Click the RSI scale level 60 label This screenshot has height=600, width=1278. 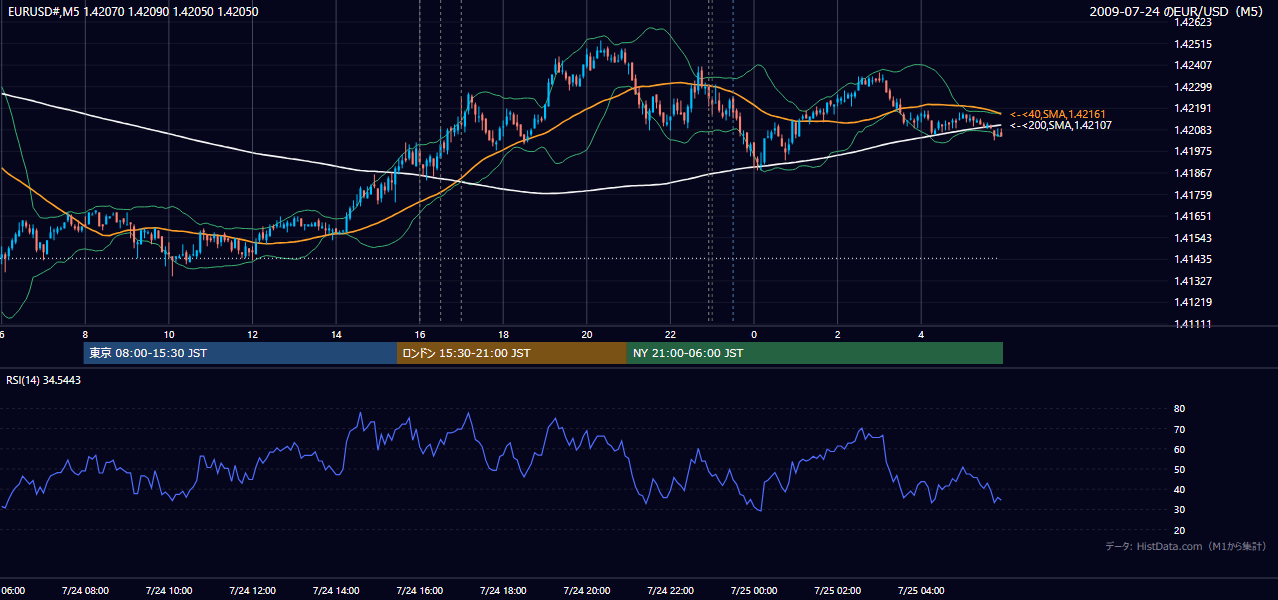click(x=1180, y=449)
